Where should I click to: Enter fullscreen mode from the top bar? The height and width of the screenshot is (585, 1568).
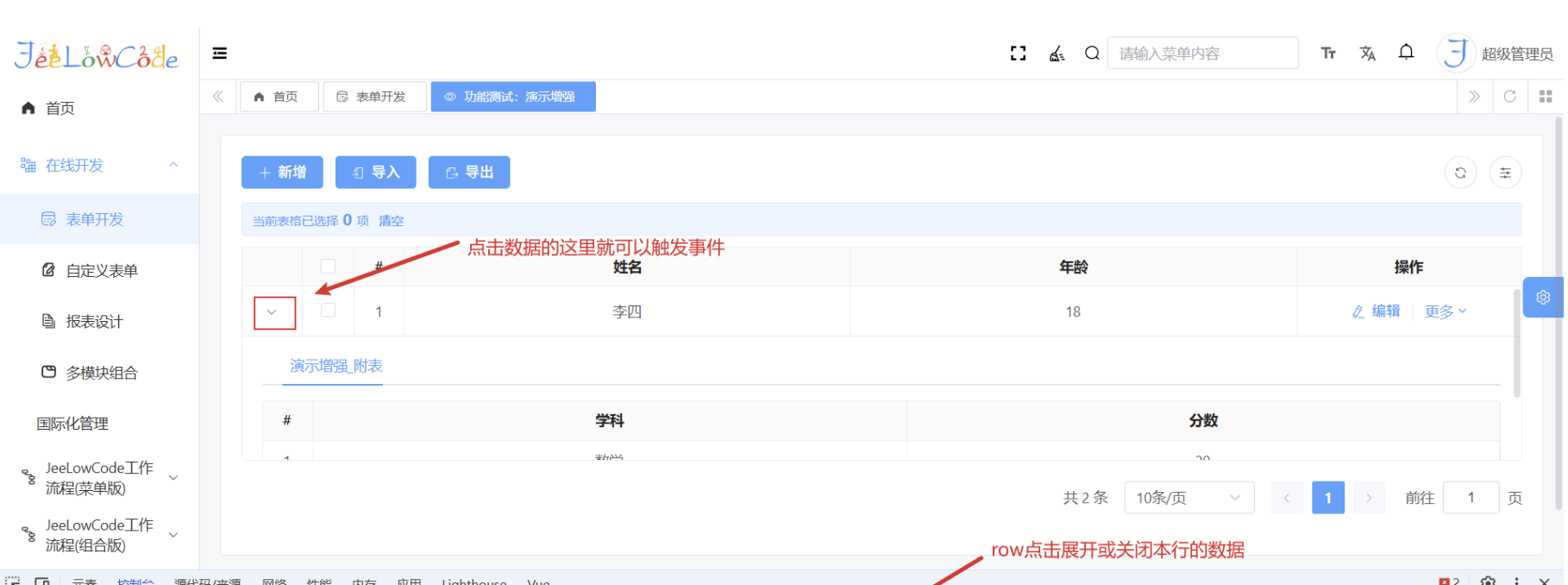coord(1018,53)
